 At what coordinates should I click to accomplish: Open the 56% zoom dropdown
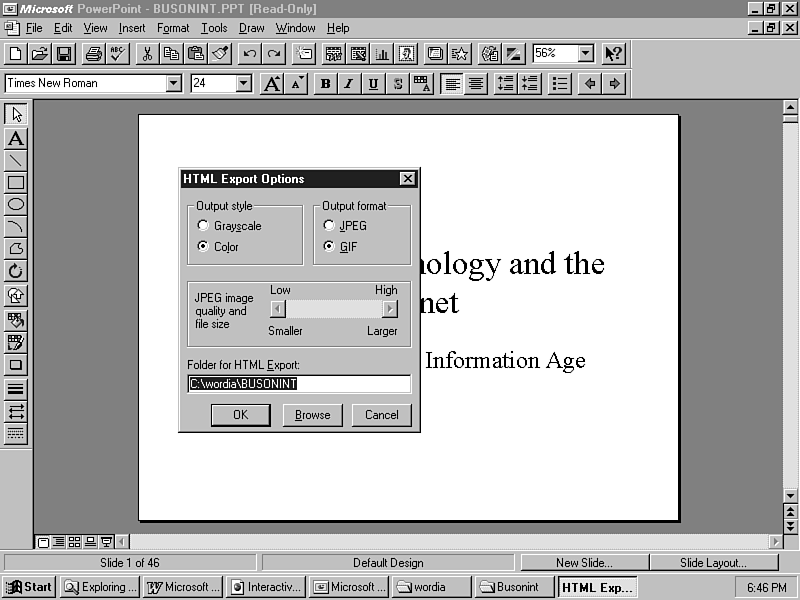click(x=586, y=54)
